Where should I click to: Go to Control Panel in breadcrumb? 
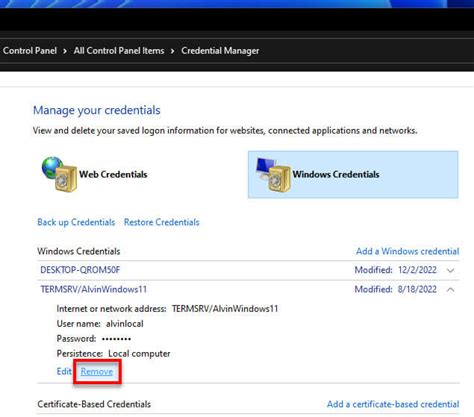(x=30, y=51)
